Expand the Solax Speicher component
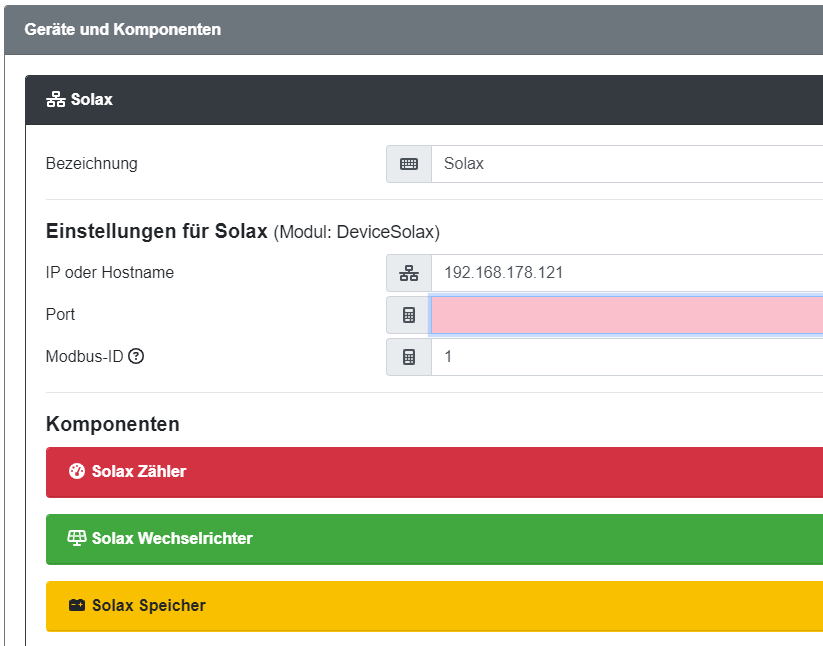The image size is (823, 646). click(x=434, y=606)
